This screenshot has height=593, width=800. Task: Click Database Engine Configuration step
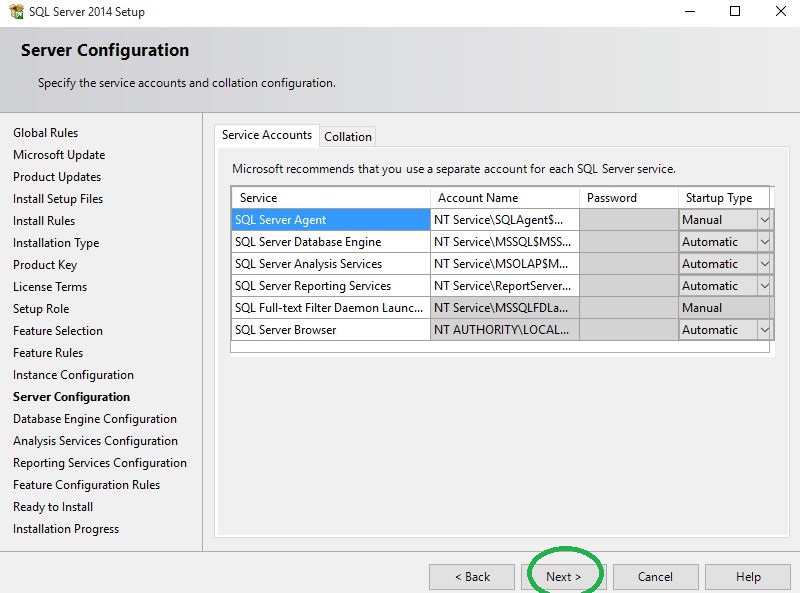[x=95, y=419]
